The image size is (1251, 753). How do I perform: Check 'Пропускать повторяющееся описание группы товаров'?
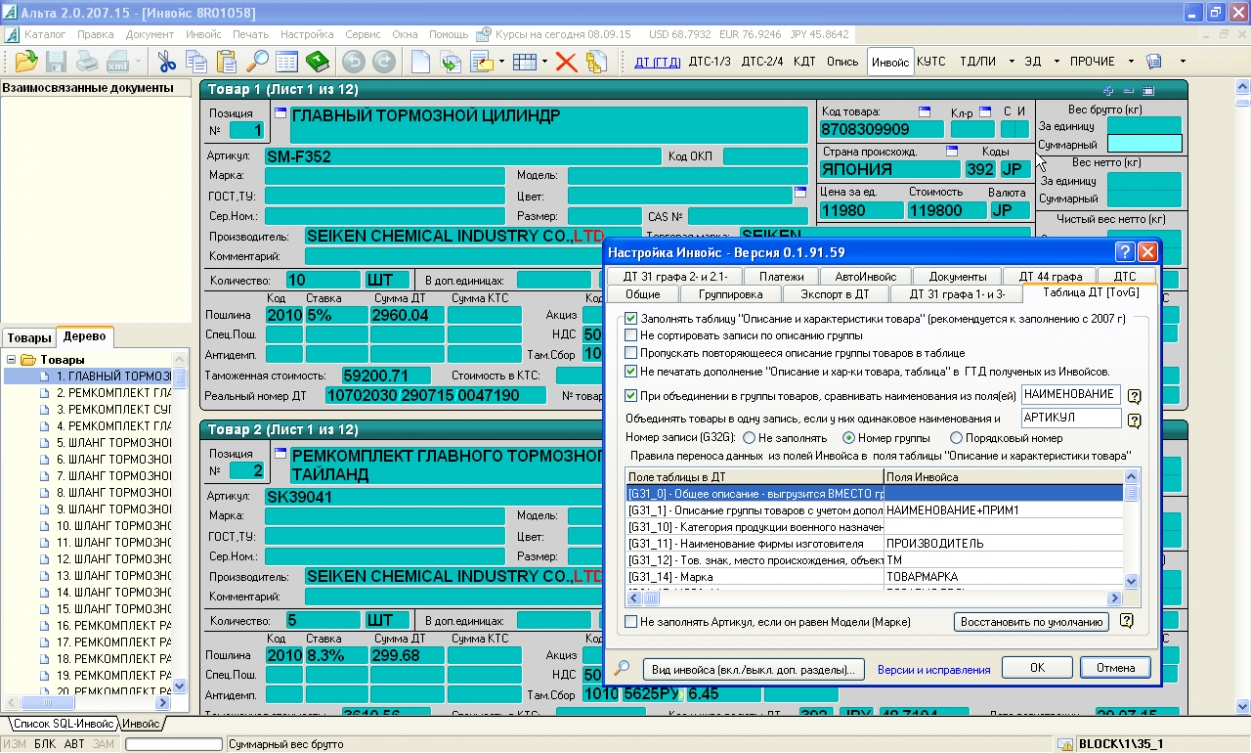[x=631, y=353]
